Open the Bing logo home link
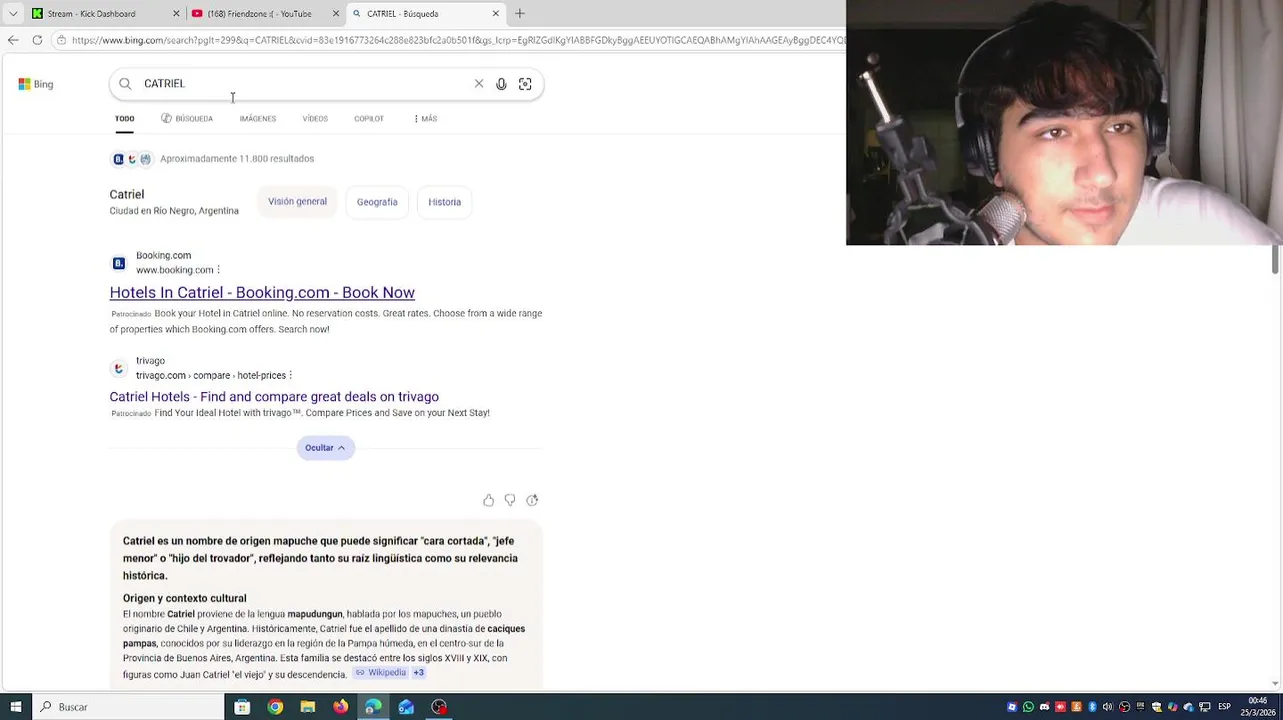The width and height of the screenshot is (1283, 720). 36,84
